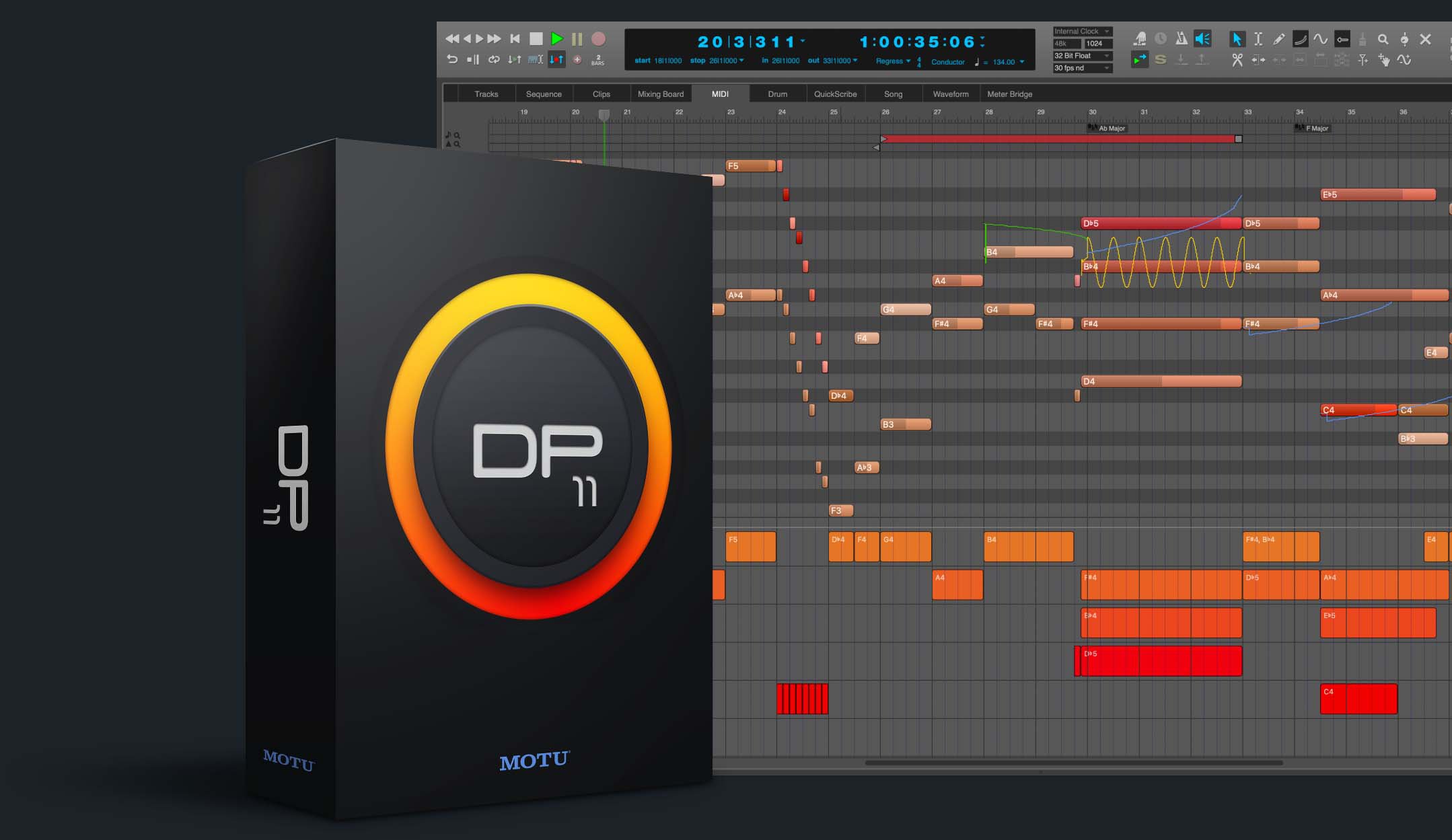This screenshot has height=840, width=1452.
Task: Open the QuickScribe tab
Action: click(x=835, y=93)
